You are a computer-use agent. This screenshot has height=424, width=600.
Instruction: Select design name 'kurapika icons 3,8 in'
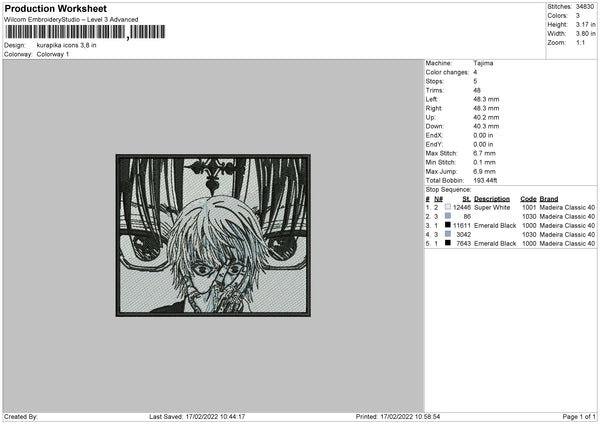point(67,45)
